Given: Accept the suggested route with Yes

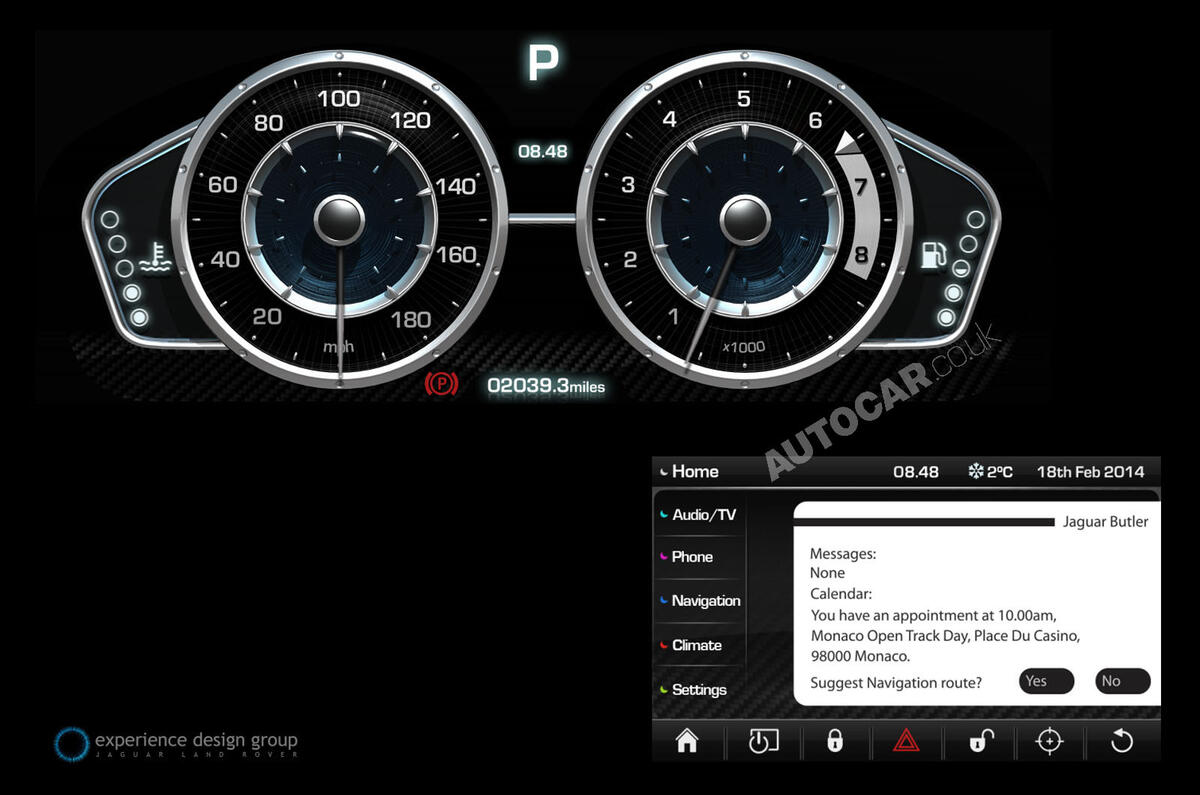Looking at the screenshot, I should [x=1045, y=681].
